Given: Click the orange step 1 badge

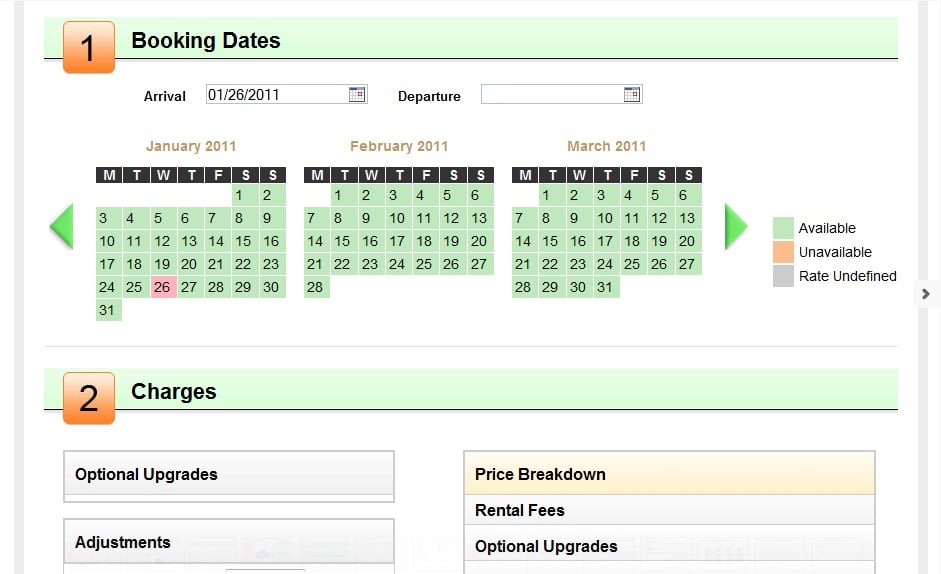Looking at the screenshot, I should [x=89, y=47].
